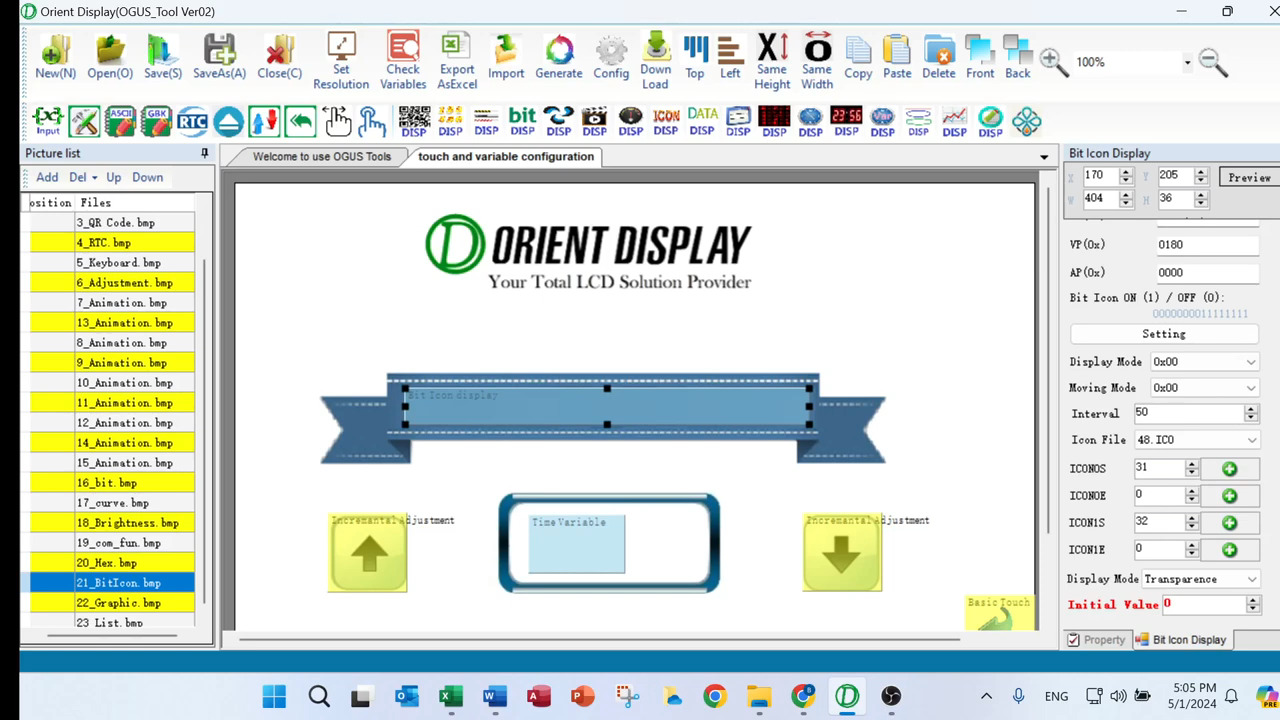Bring selection to Front
This screenshot has width=1280, height=720.
(x=980, y=57)
